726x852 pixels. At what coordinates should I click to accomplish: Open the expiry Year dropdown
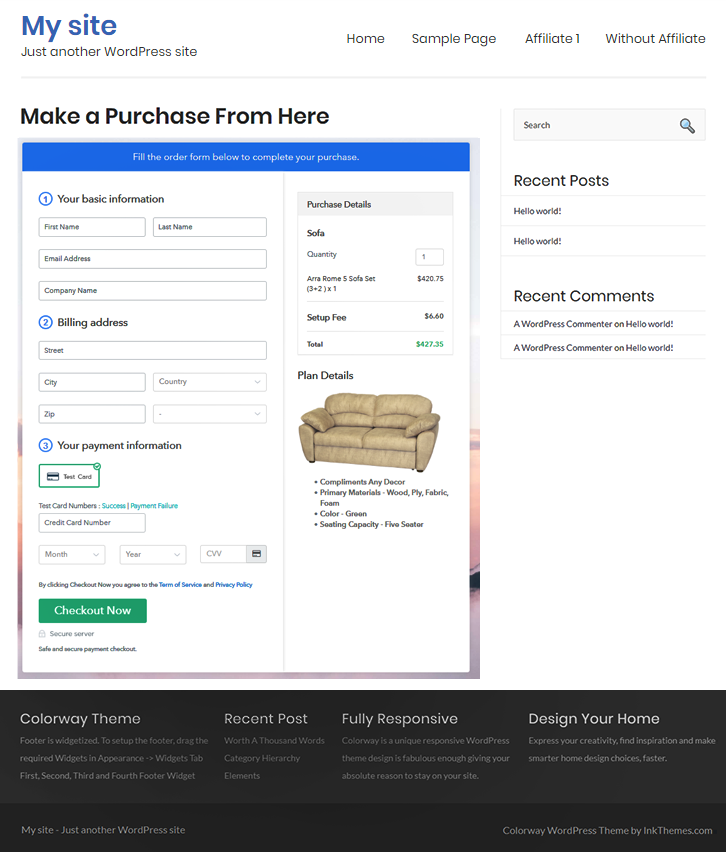click(x=152, y=554)
